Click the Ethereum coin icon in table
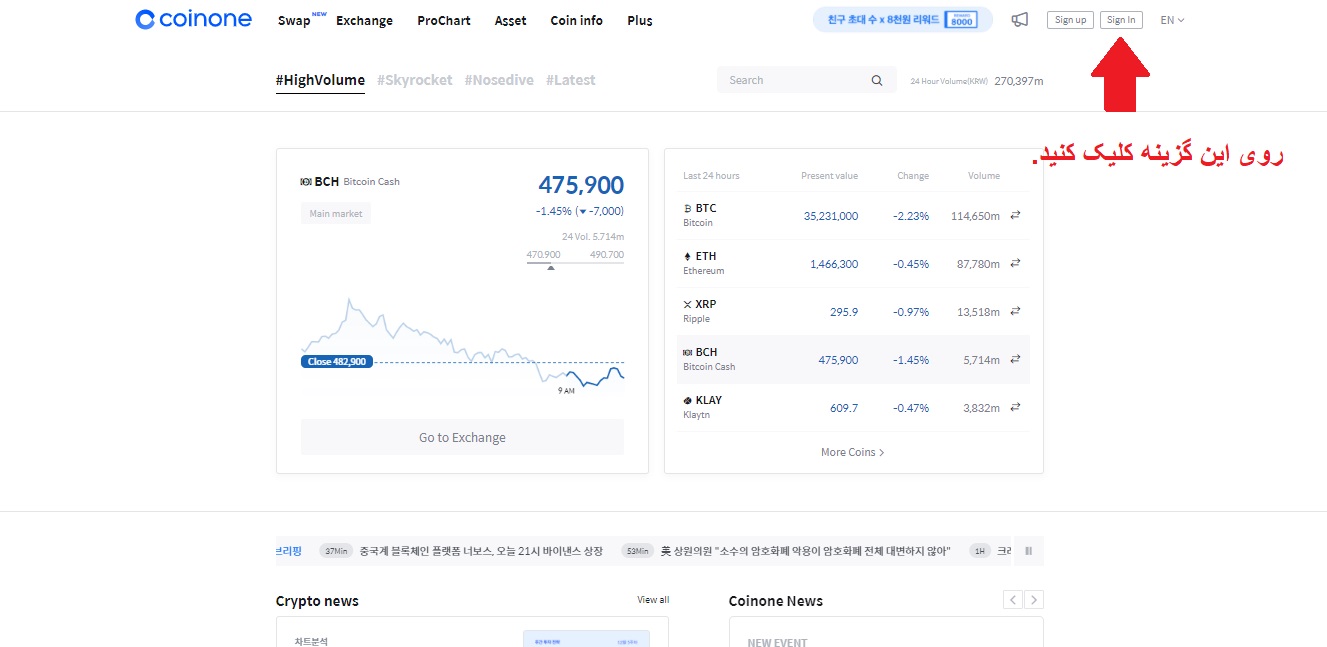Viewport: 1327px width, 647px height. tap(687, 256)
